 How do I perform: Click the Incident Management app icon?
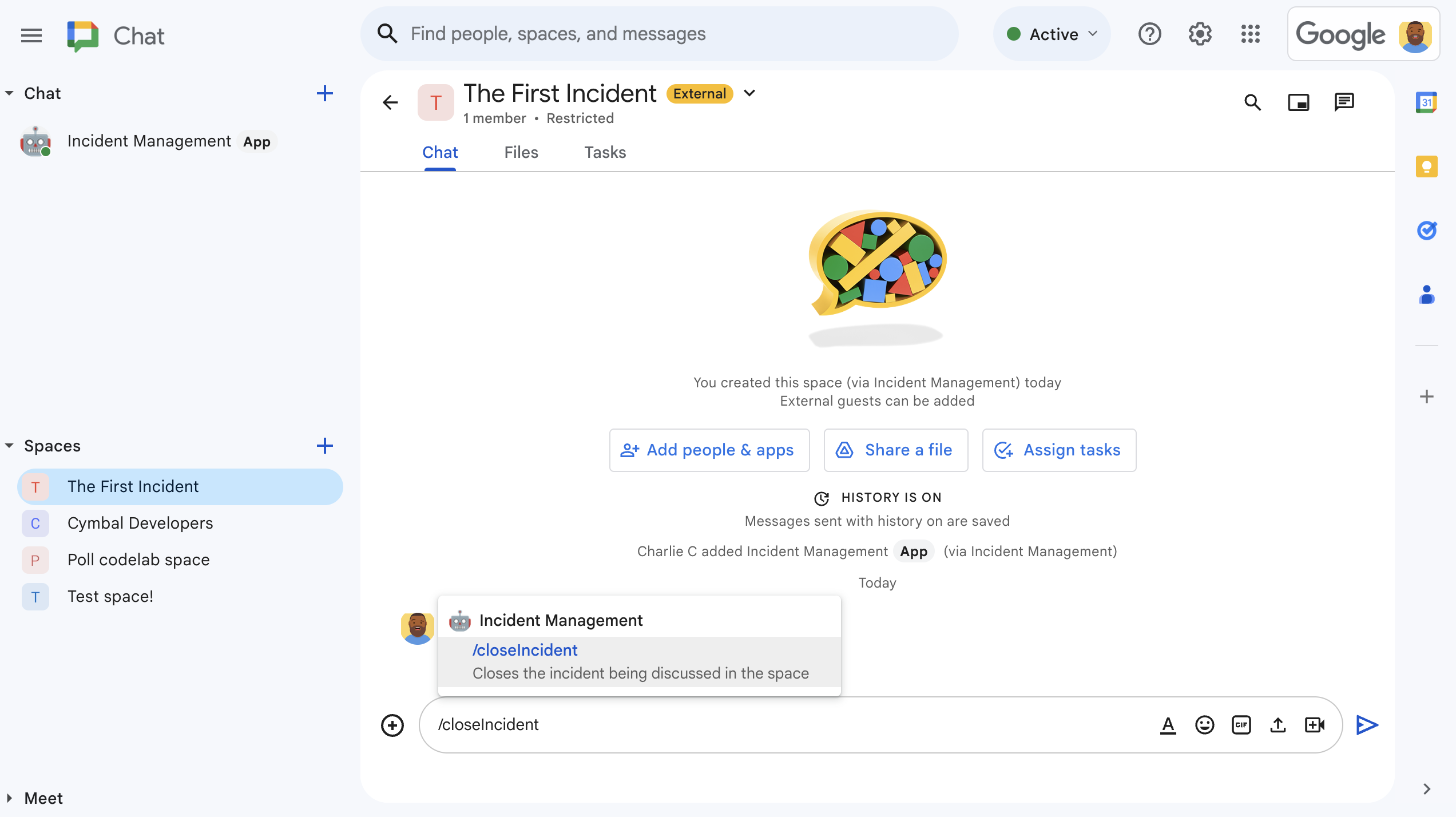point(37,141)
